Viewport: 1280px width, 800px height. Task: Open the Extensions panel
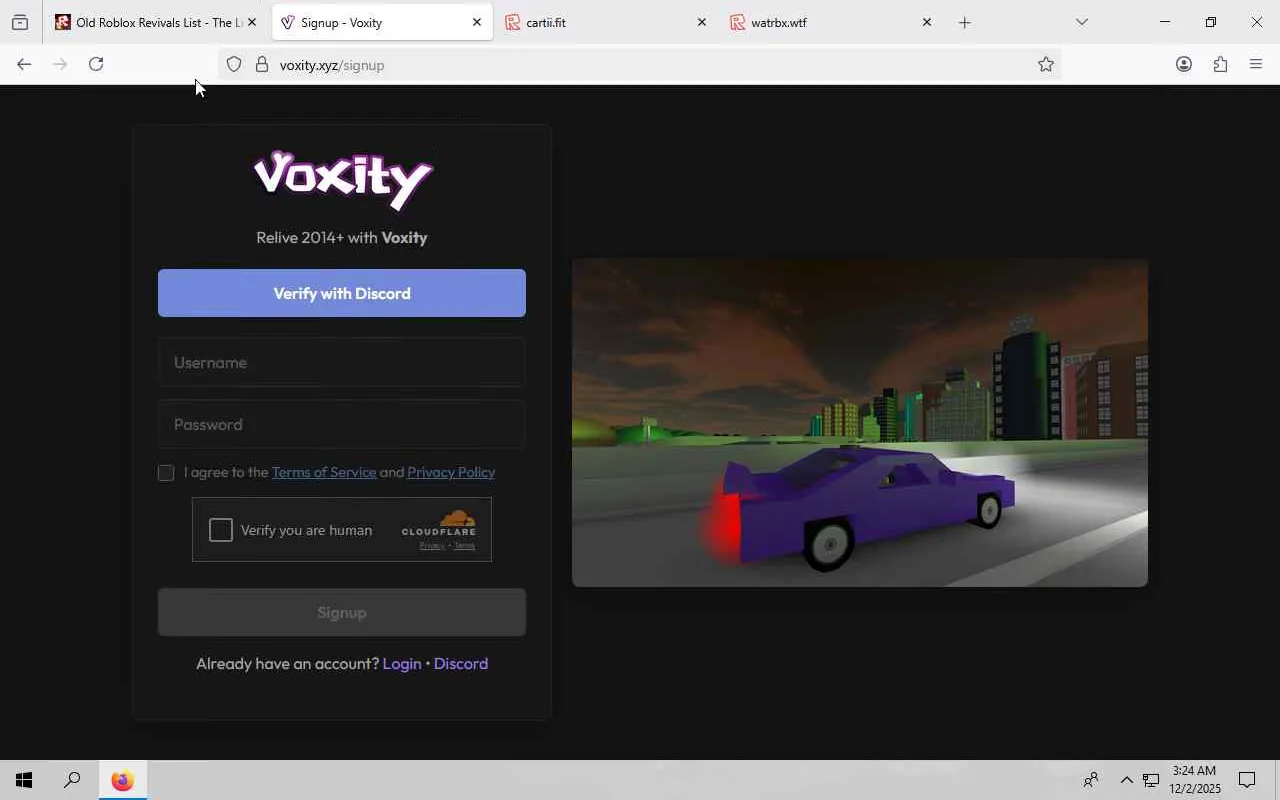[1220, 65]
